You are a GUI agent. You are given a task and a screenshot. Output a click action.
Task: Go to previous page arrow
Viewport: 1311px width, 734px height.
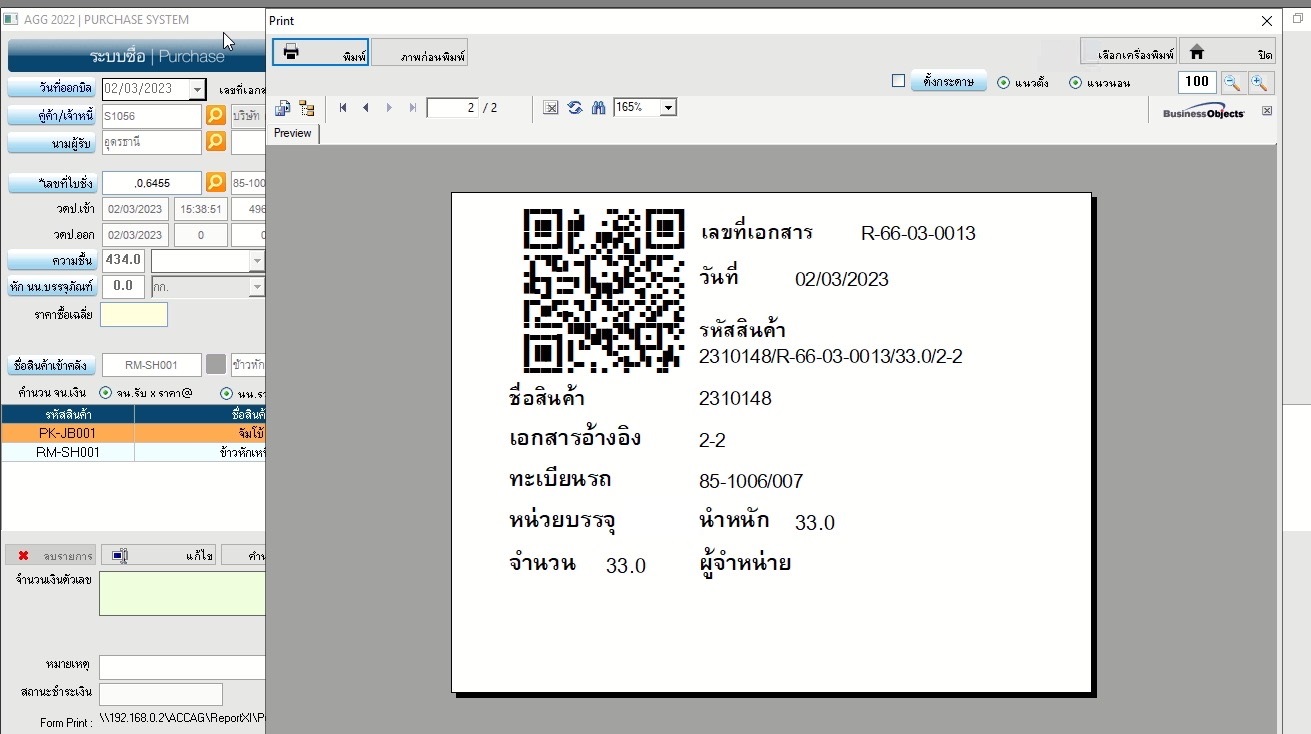(366, 108)
